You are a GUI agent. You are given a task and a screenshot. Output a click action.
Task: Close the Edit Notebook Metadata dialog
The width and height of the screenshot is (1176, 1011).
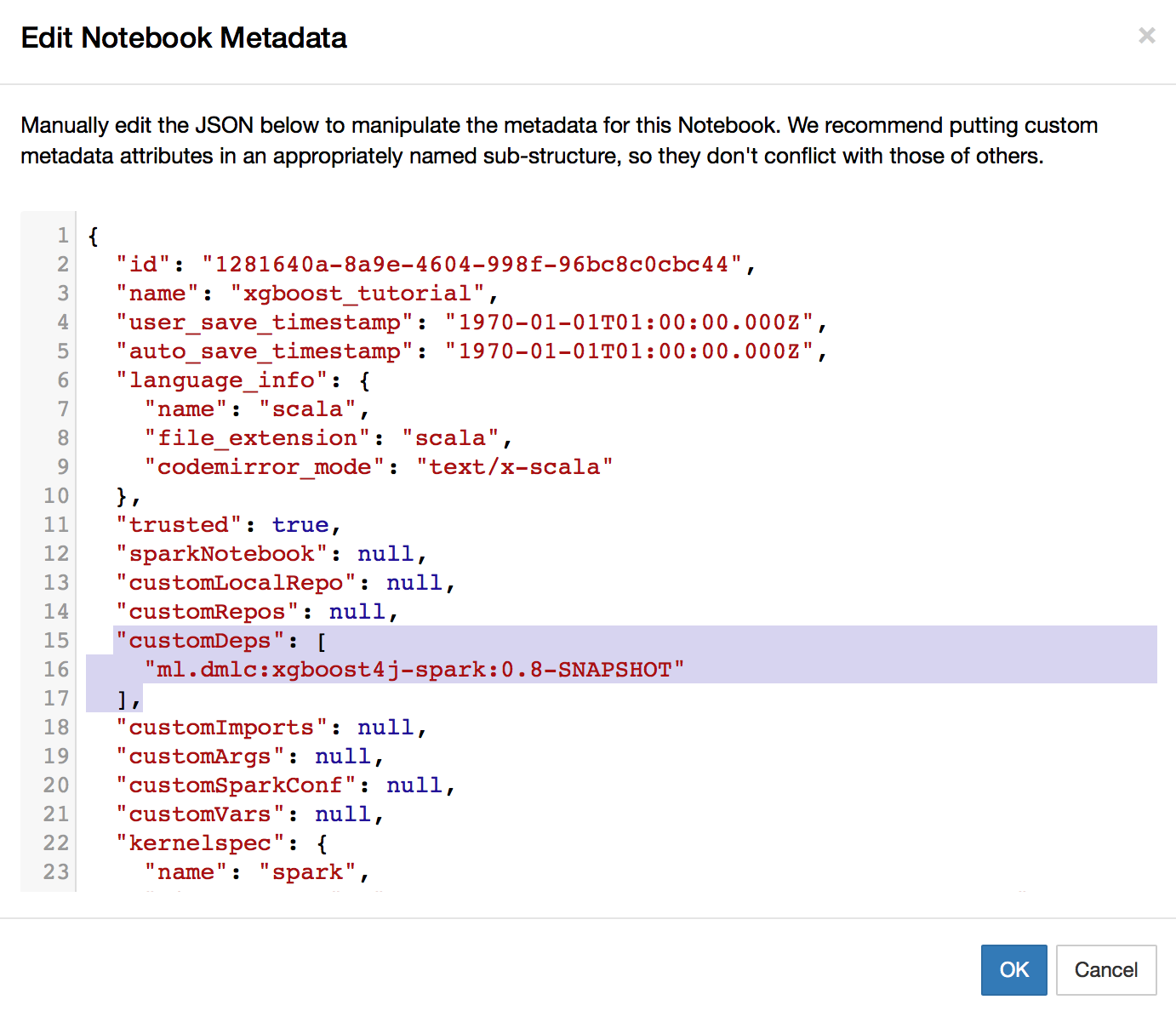(x=1146, y=36)
